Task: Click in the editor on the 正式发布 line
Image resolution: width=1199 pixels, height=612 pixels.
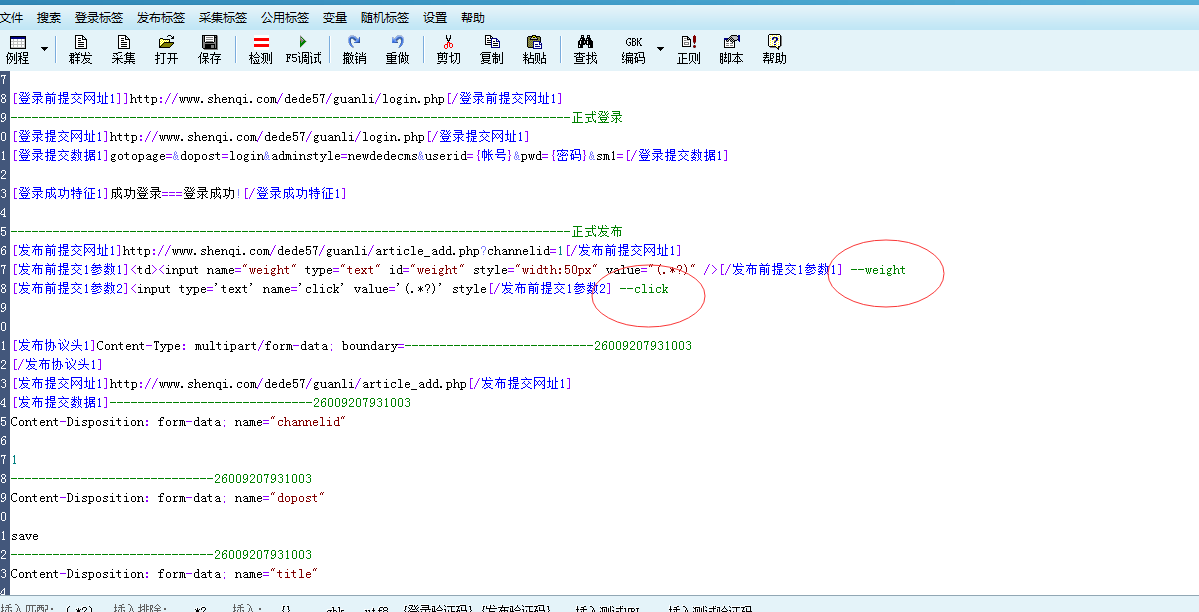Action: (x=596, y=232)
